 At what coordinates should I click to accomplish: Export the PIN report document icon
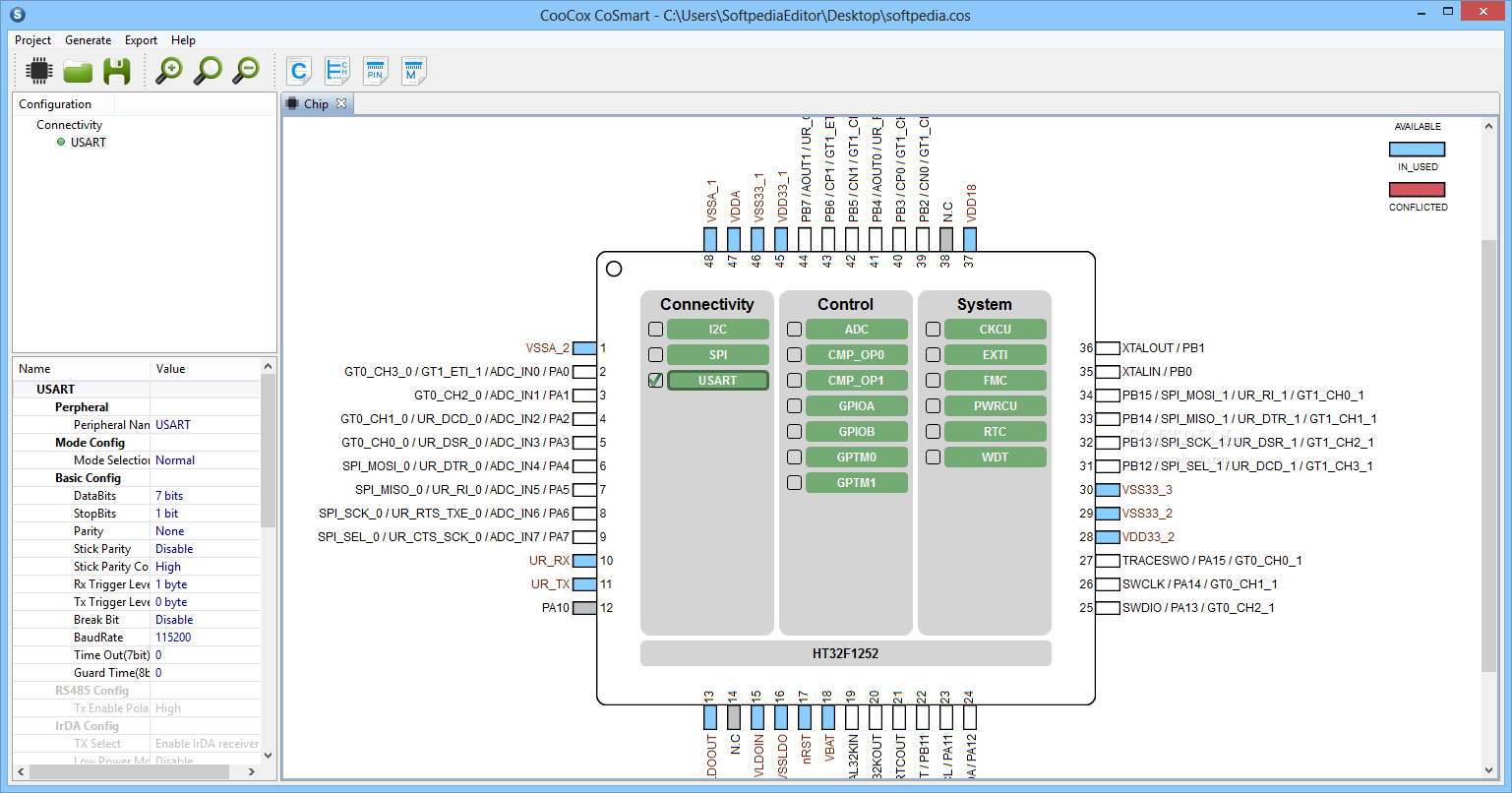[375, 71]
